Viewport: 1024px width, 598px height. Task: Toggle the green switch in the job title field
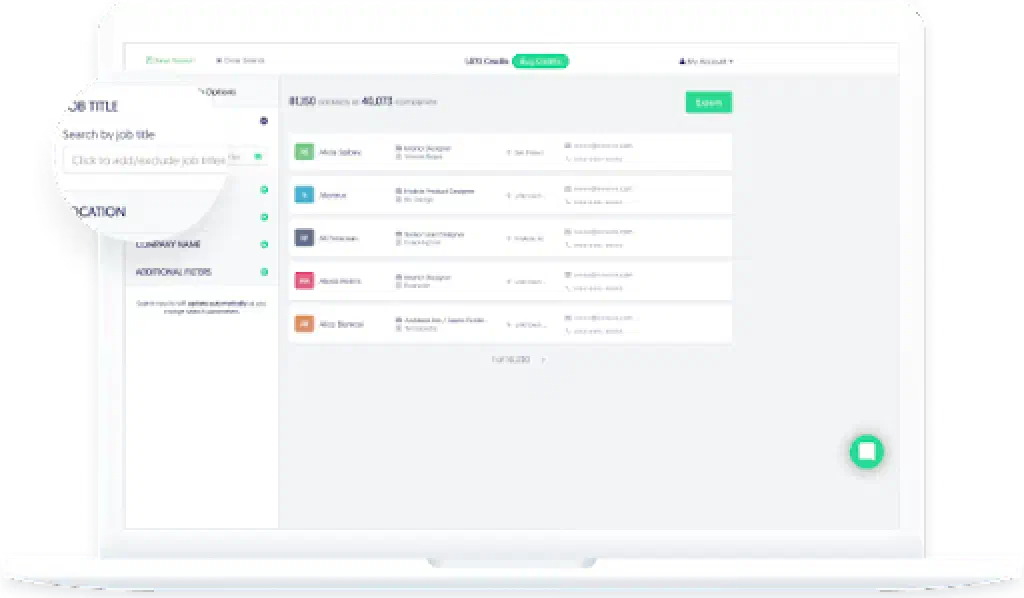click(x=258, y=157)
